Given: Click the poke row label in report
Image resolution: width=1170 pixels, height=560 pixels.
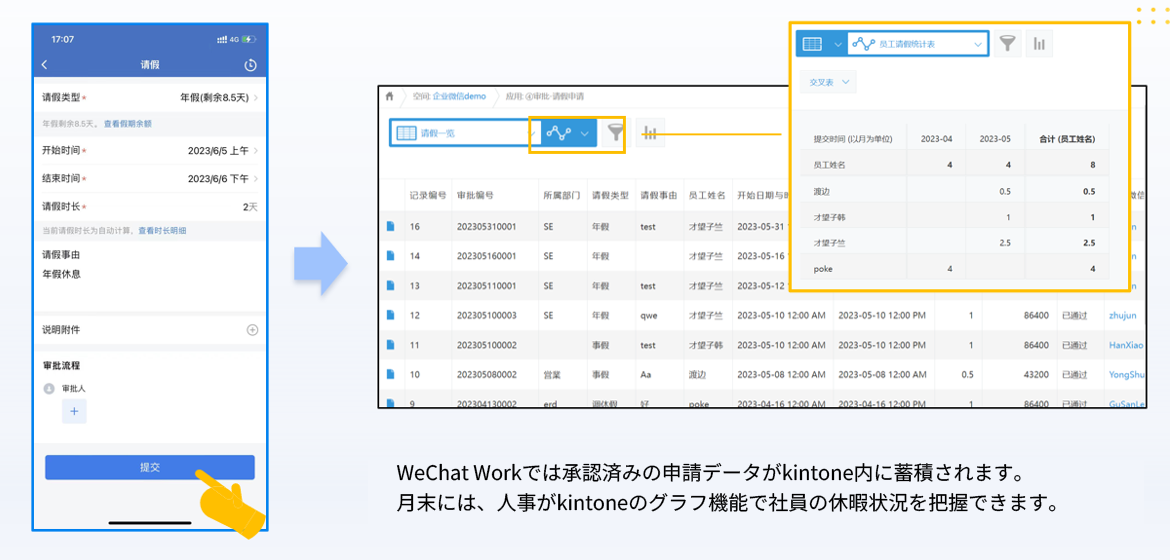Looking at the screenshot, I should coord(823,269).
